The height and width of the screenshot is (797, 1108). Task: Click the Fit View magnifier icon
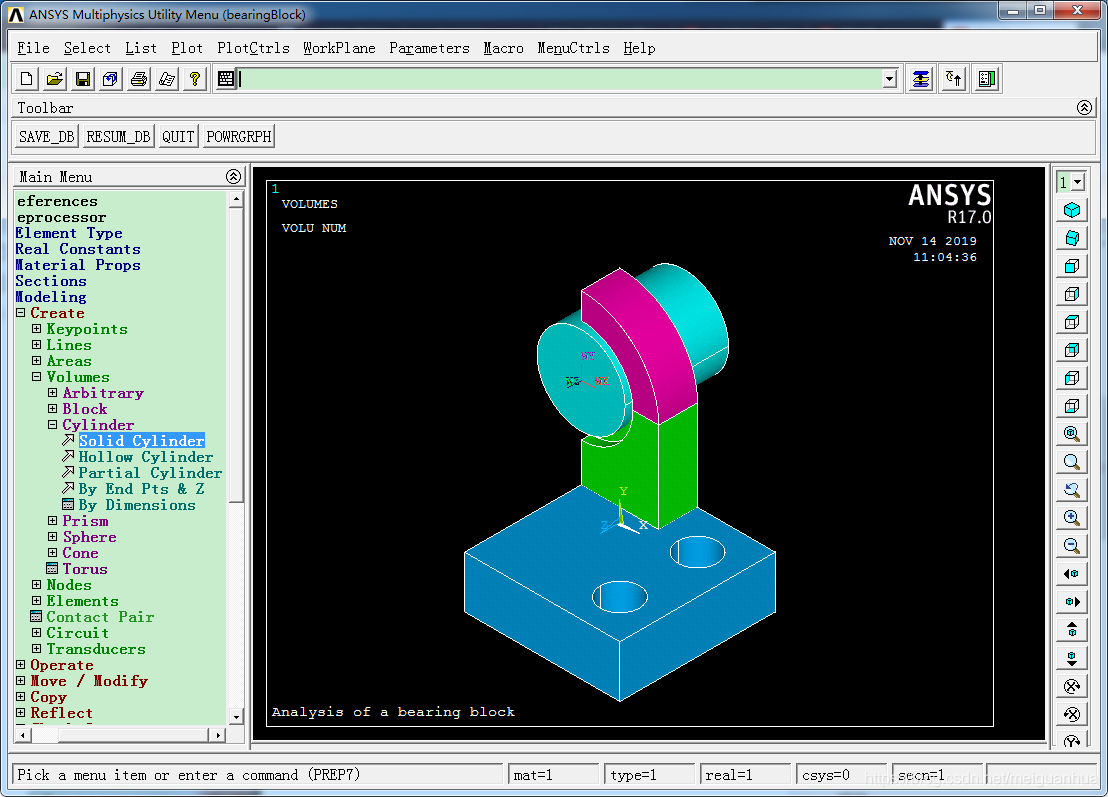1072,434
